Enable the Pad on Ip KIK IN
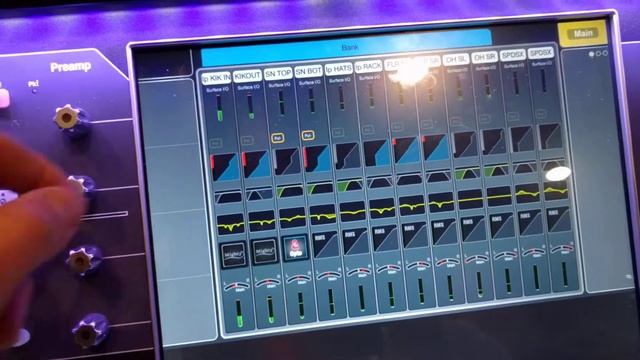The width and height of the screenshot is (640, 360). click(216, 143)
